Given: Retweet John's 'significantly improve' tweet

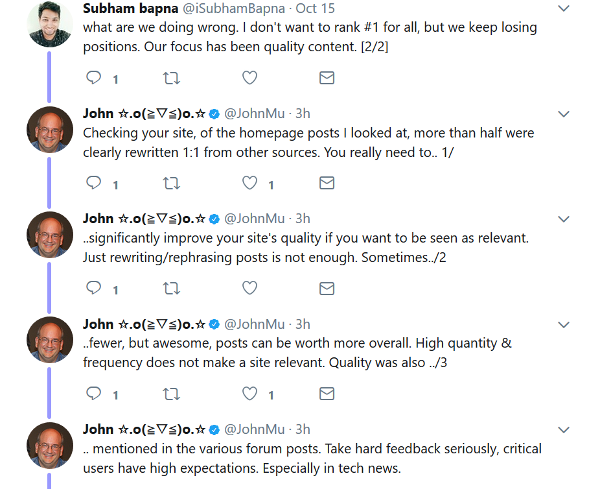Looking at the screenshot, I should [173, 288].
